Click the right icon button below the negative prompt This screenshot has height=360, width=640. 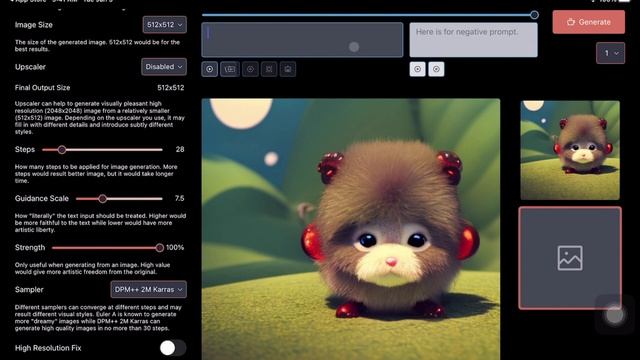(436, 69)
